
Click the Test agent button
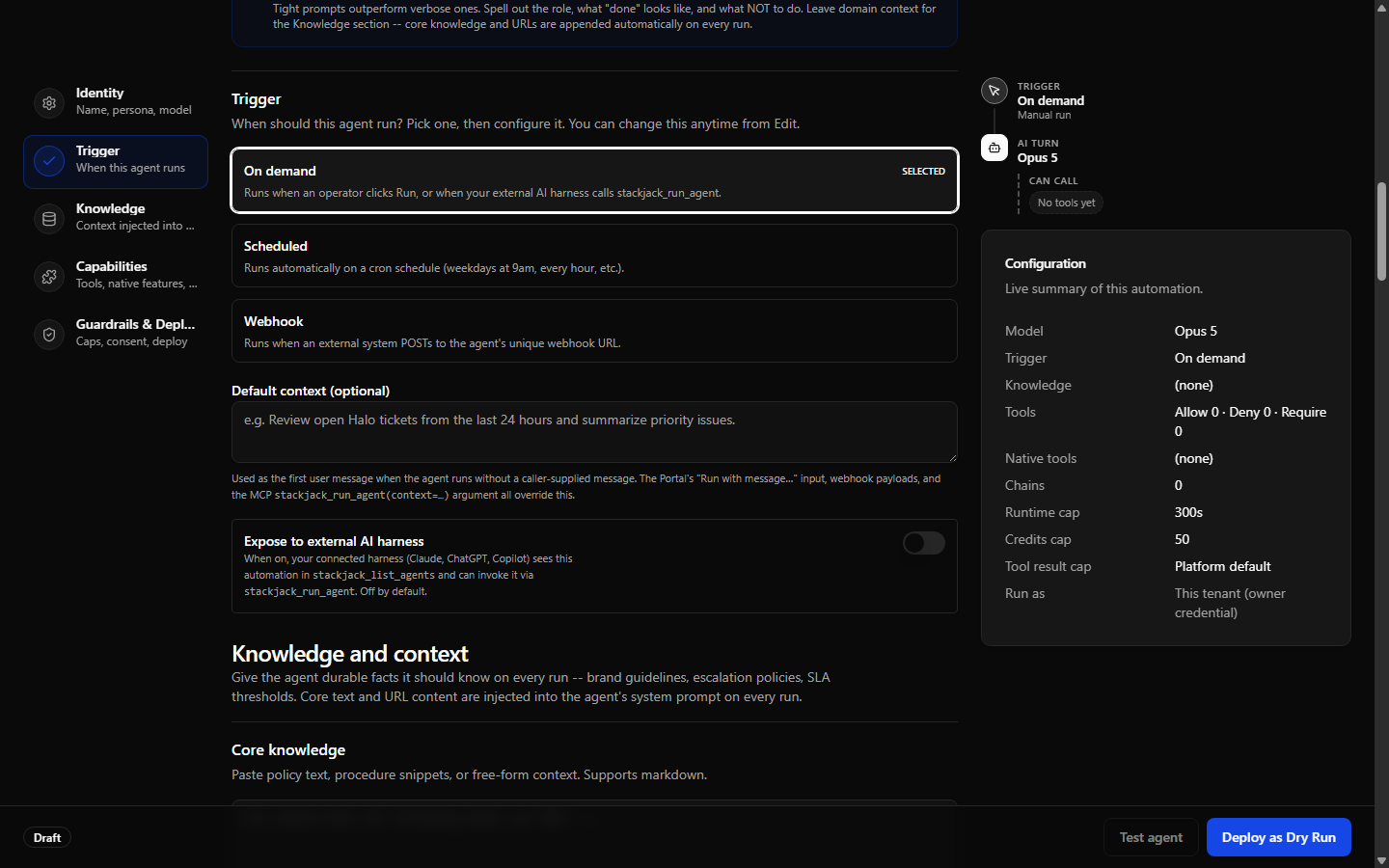tap(1151, 837)
